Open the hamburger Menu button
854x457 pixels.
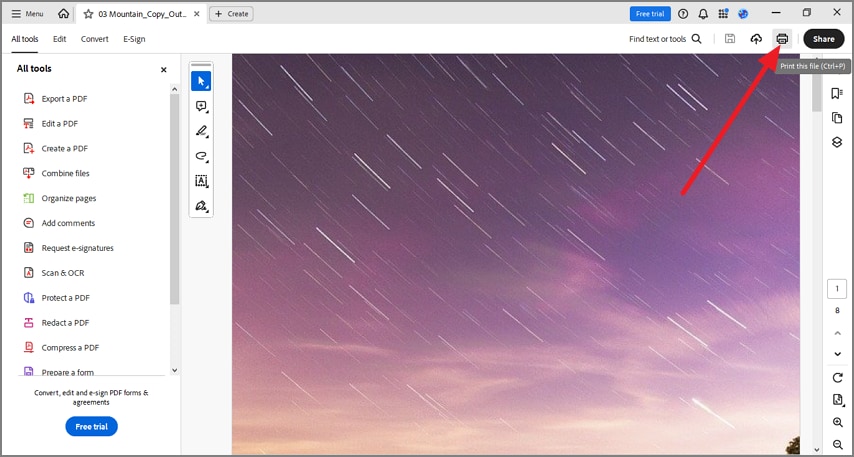coord(27,14)
